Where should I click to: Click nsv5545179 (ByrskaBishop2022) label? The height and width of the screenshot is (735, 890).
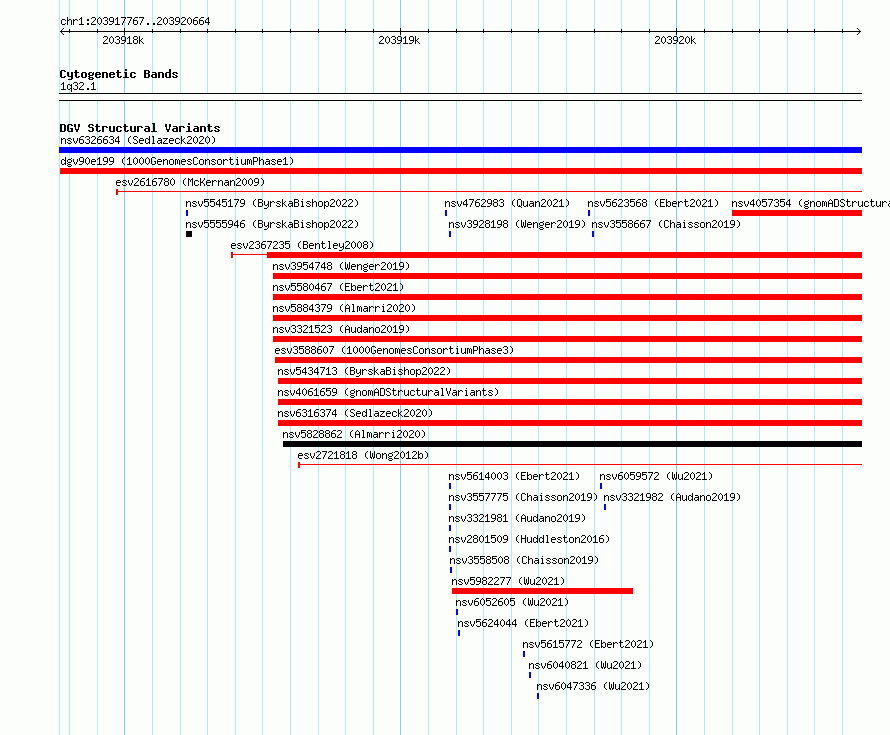(272, 203)
